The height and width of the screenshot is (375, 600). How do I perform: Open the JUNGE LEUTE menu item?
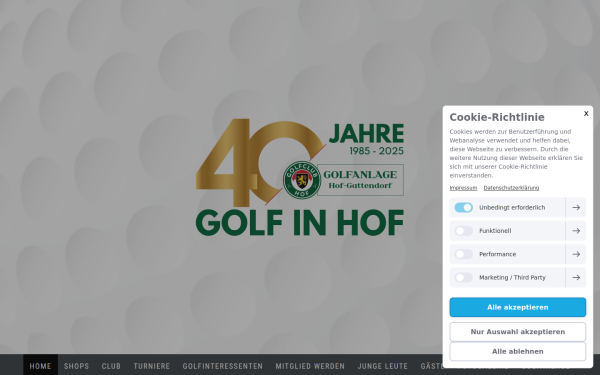click(382, 366)
